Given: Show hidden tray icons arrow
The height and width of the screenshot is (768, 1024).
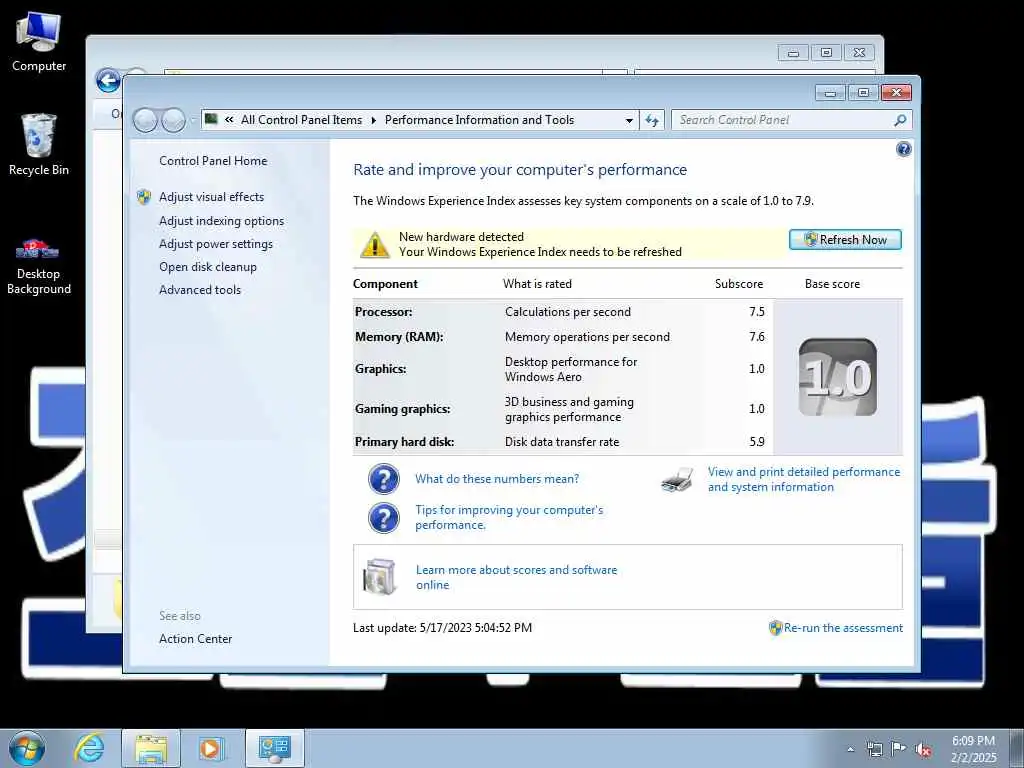Looking at the screenshot, I should 850,750.
